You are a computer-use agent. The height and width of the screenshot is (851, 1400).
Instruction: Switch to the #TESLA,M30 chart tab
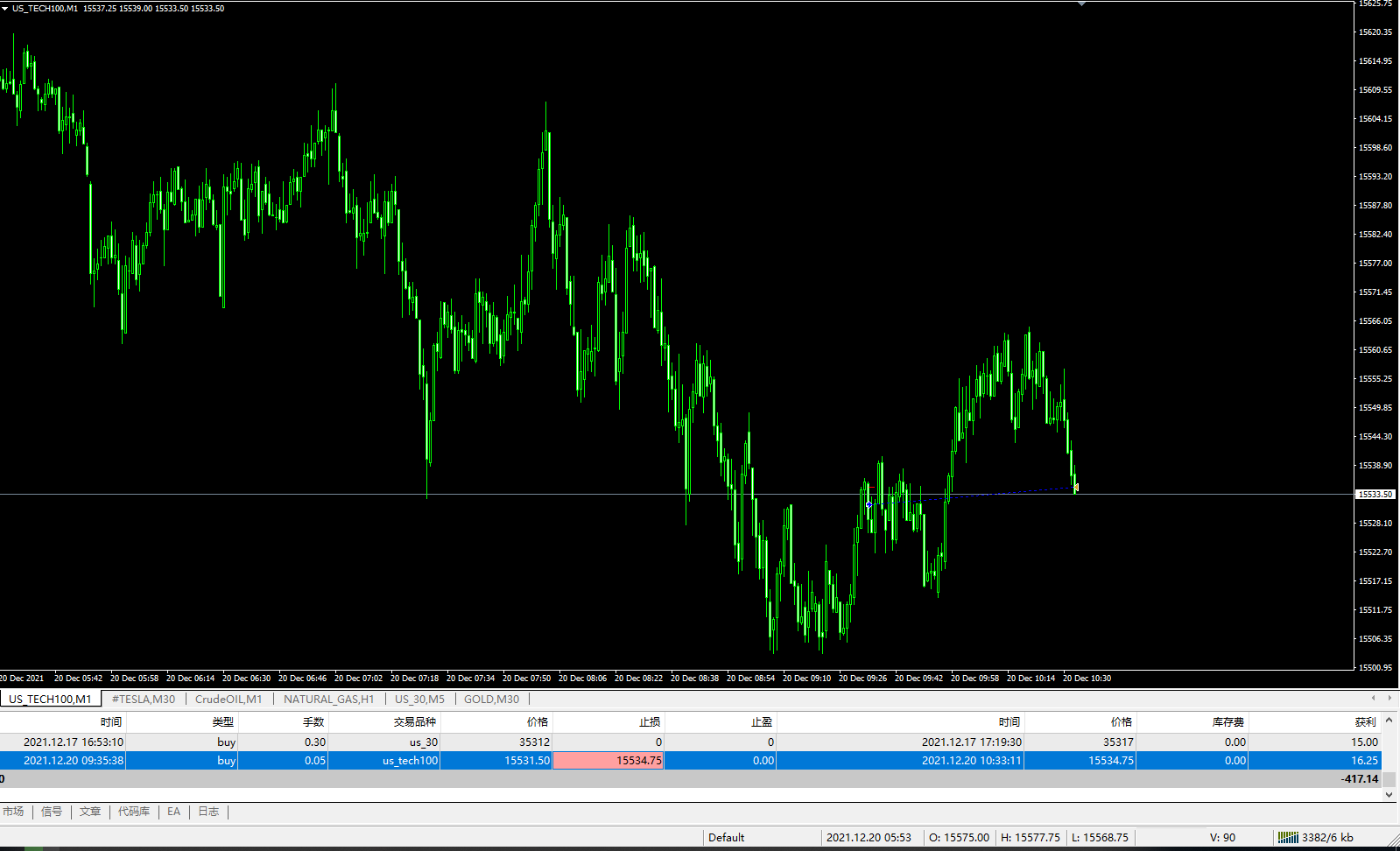pyautogui.click(x=144, y=699)
